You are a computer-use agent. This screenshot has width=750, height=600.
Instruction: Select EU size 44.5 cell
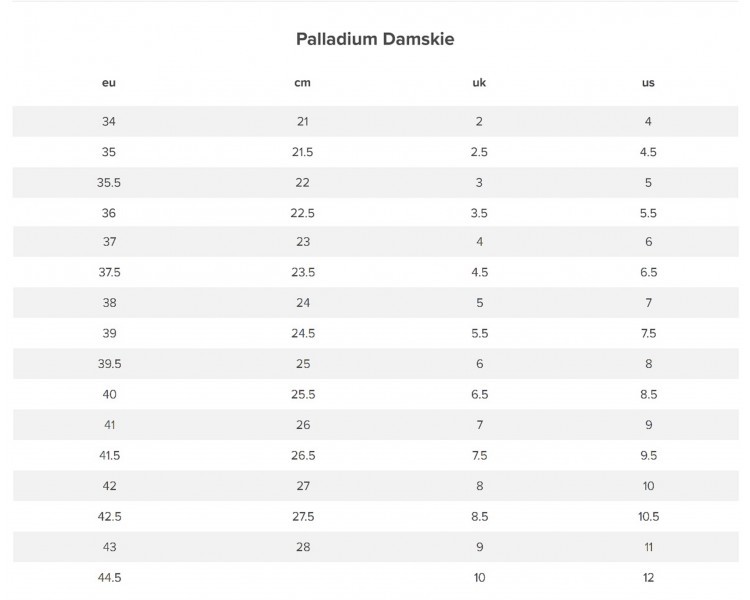109,577
